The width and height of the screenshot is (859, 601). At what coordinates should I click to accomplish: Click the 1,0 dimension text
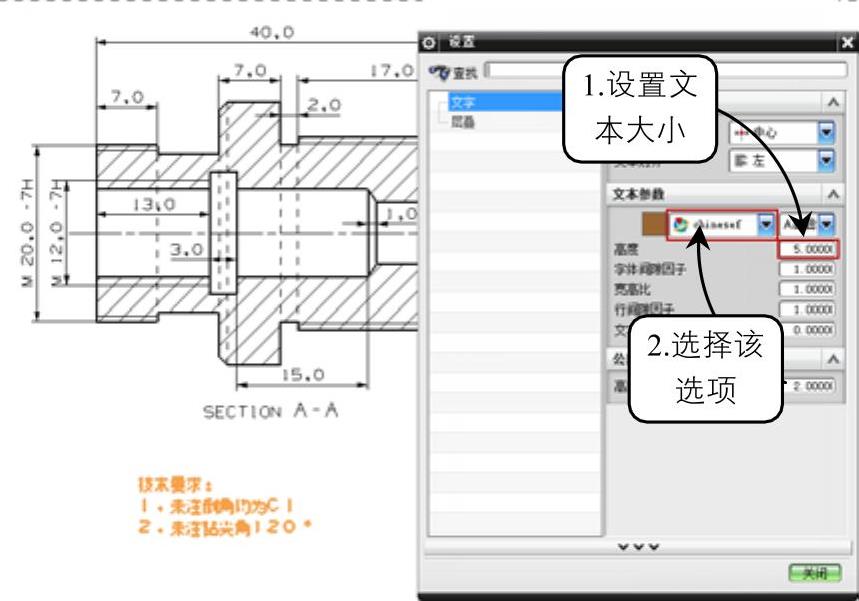point(402,214)
